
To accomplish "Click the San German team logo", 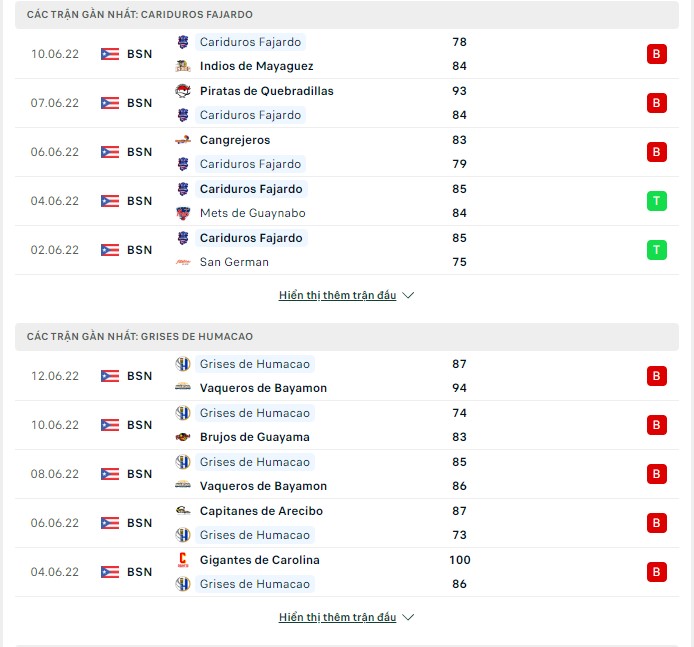I will (183, 262).
